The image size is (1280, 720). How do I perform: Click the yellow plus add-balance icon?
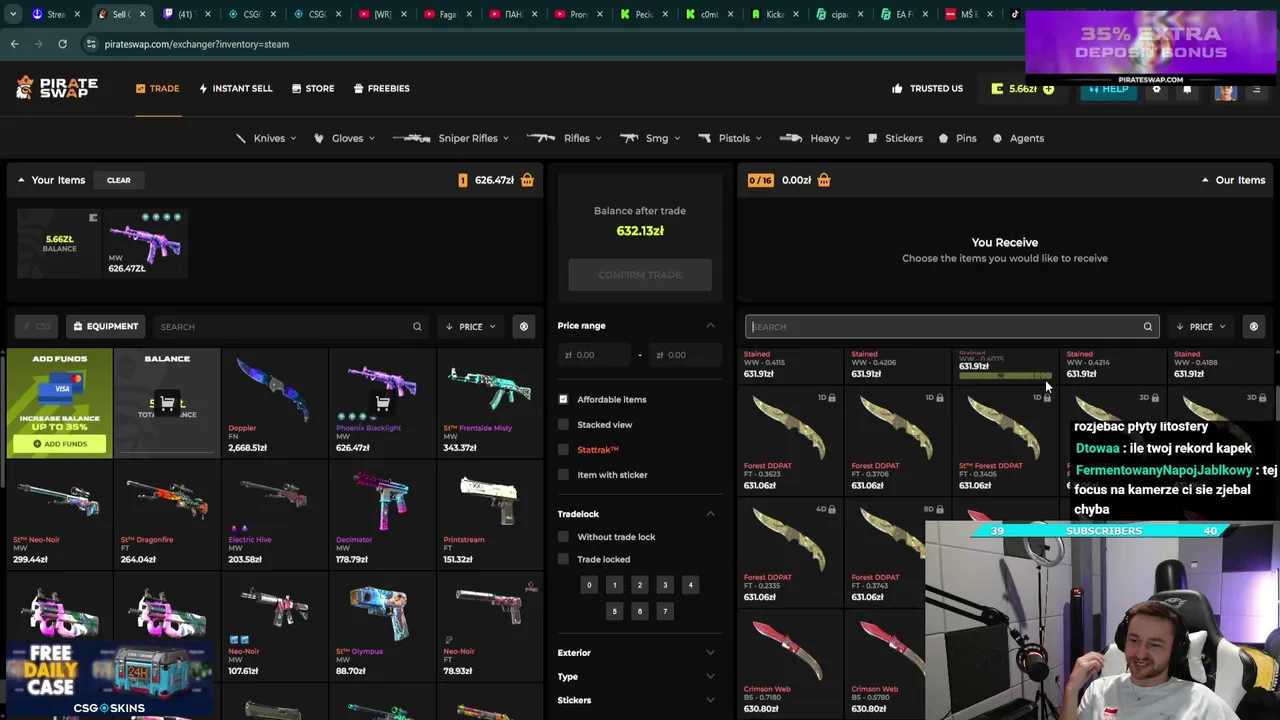[x=1048, y=89]
